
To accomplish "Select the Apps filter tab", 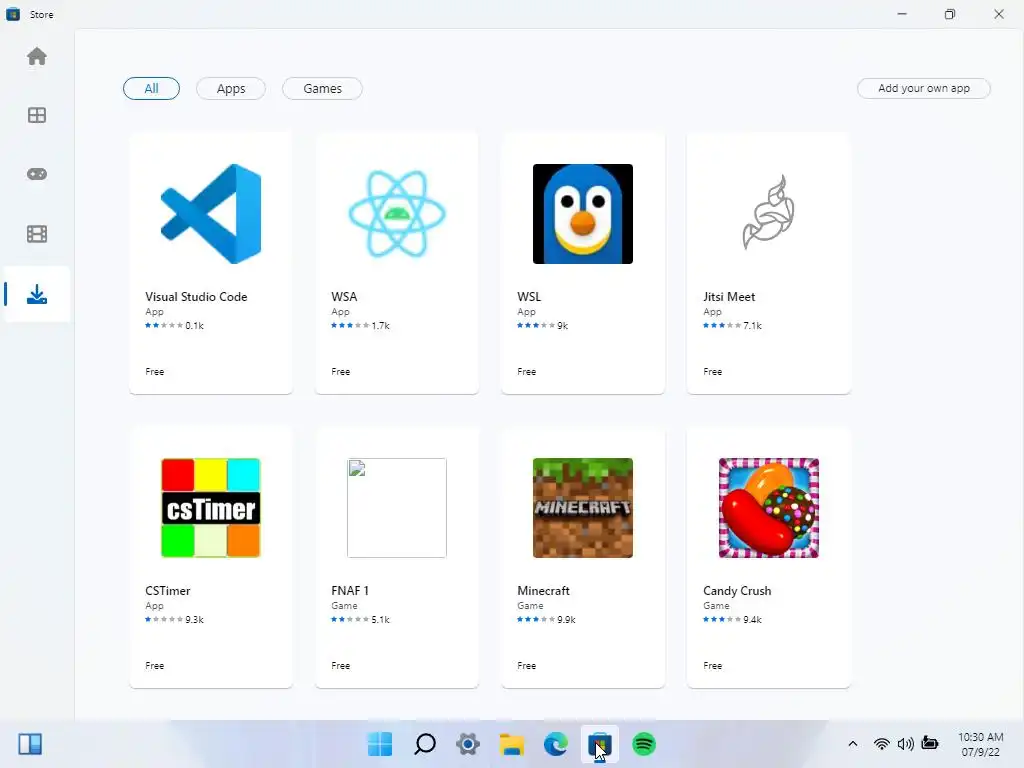I will coord(231,88).
